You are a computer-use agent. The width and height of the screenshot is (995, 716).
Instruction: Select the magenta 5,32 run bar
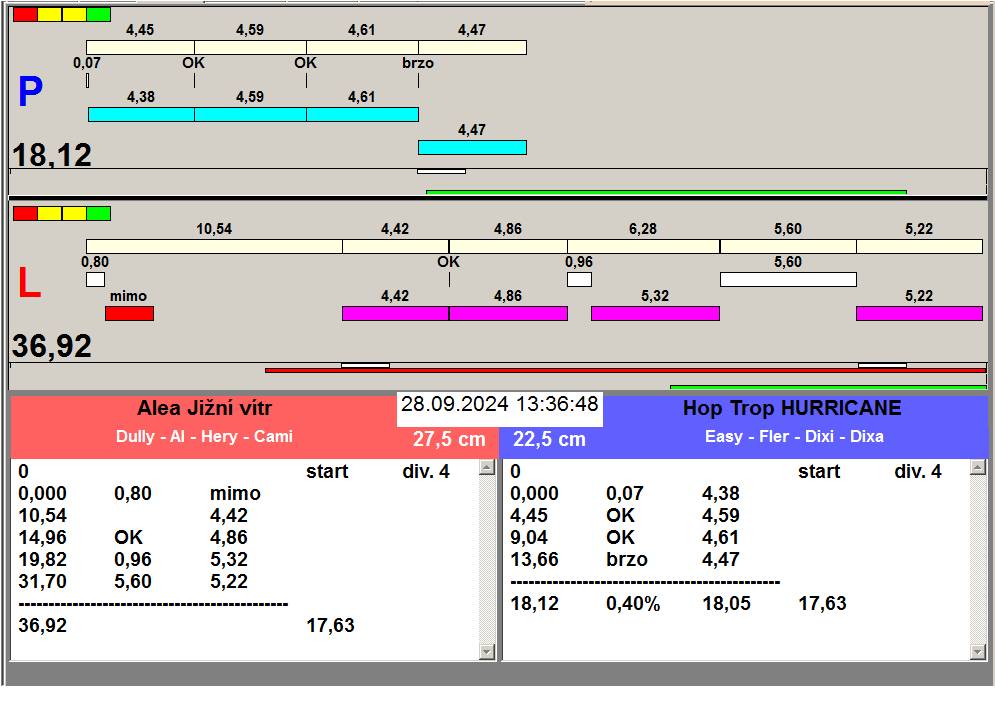point(656,313)
